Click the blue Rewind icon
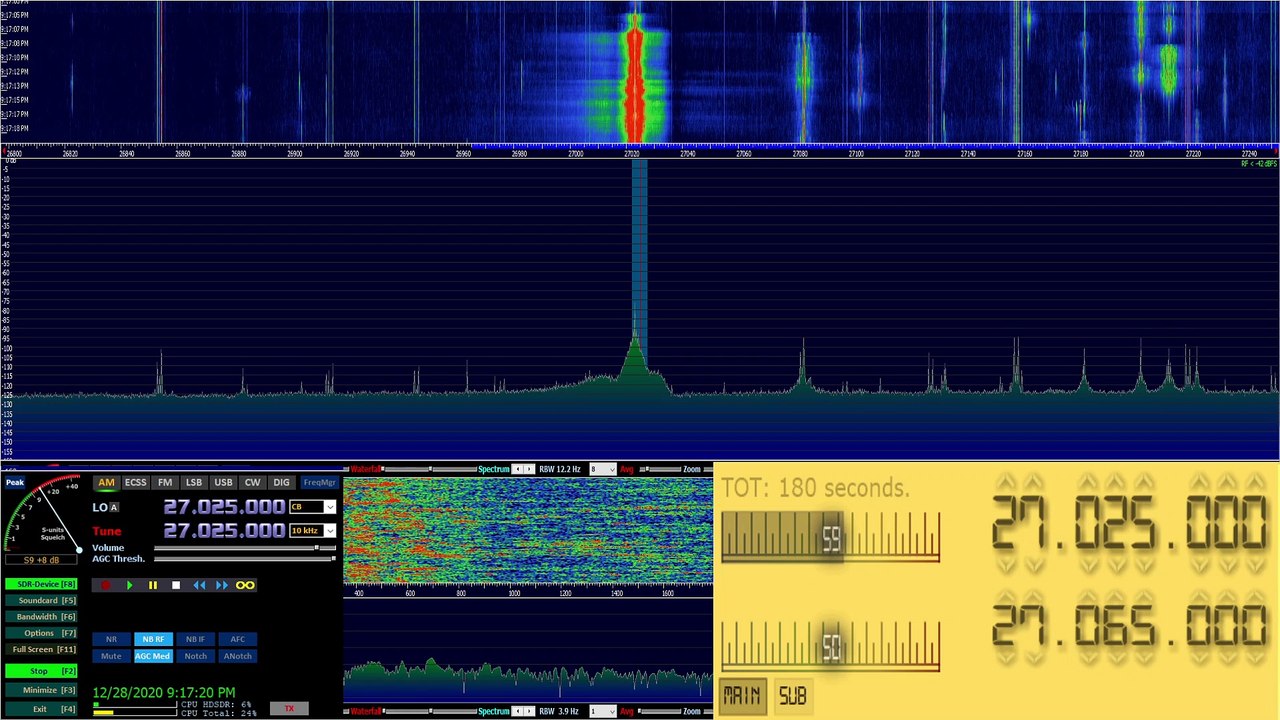 199,585
